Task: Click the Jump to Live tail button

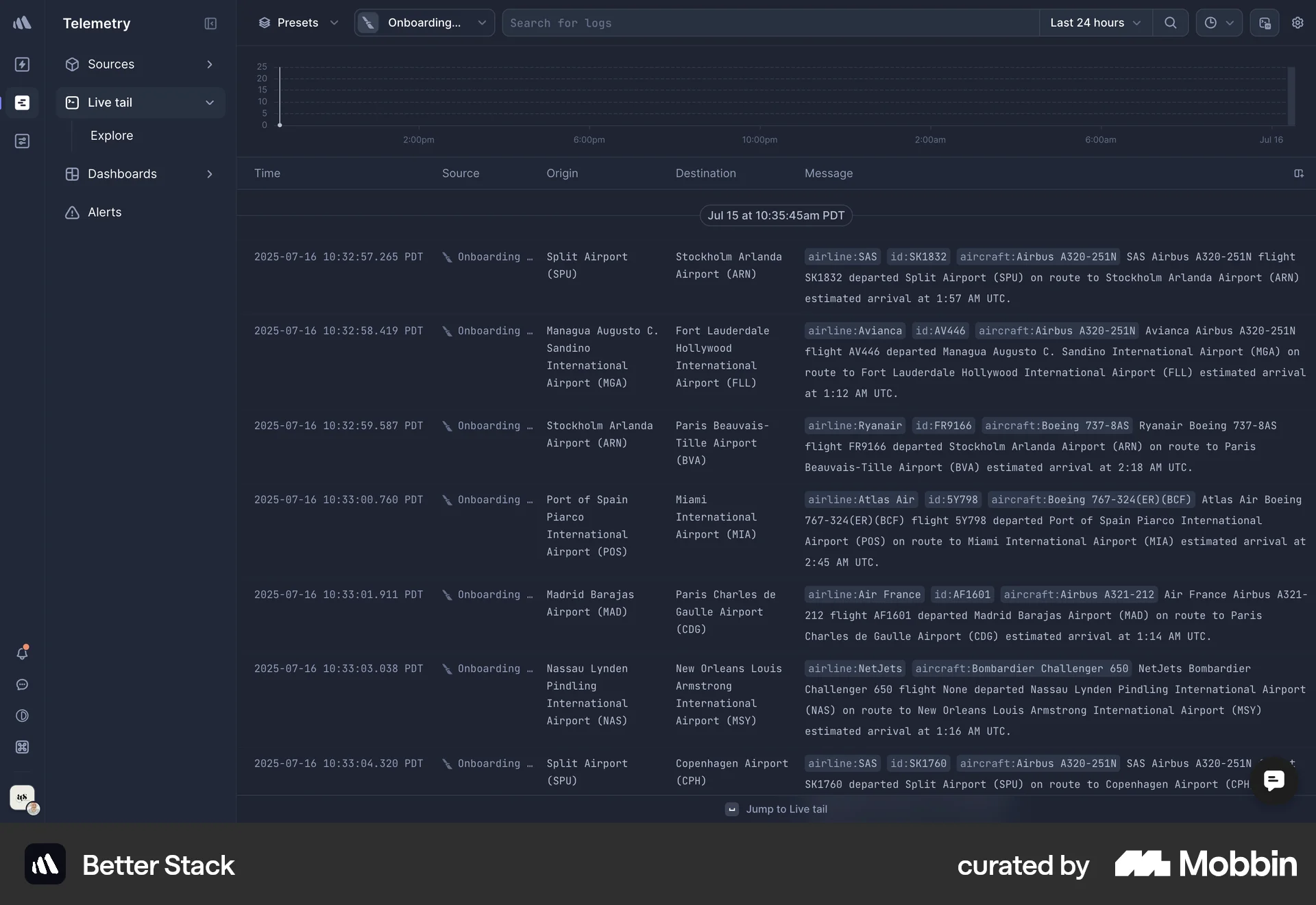Action: coord(776,809)
